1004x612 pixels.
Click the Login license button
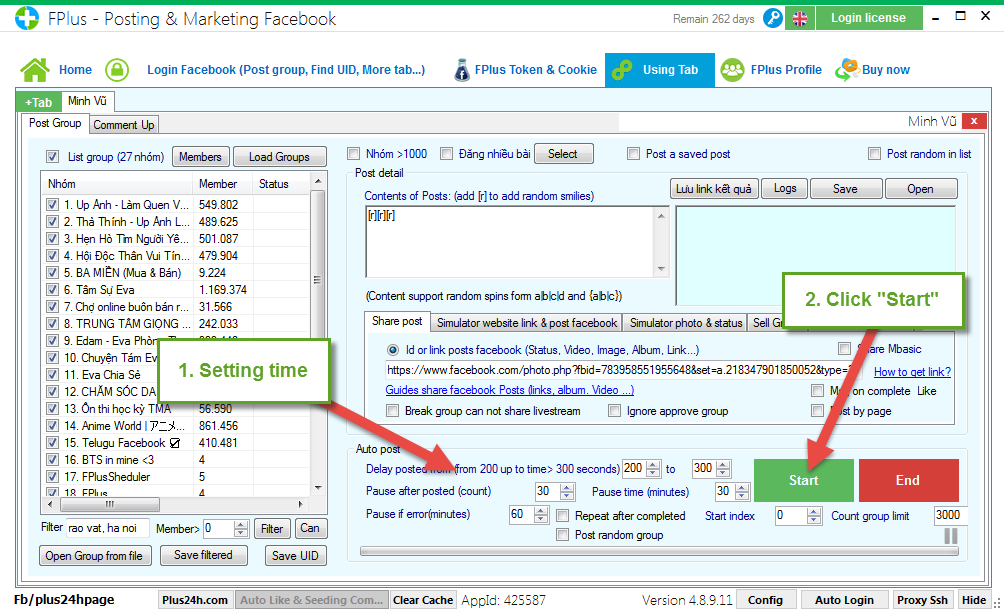coord(868,18)
